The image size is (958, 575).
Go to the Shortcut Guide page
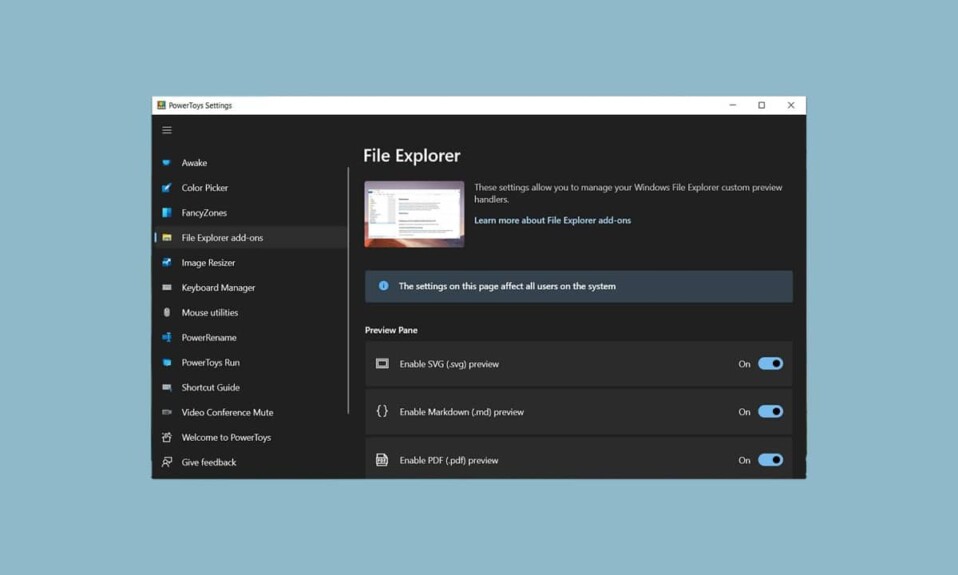(210, 388)
